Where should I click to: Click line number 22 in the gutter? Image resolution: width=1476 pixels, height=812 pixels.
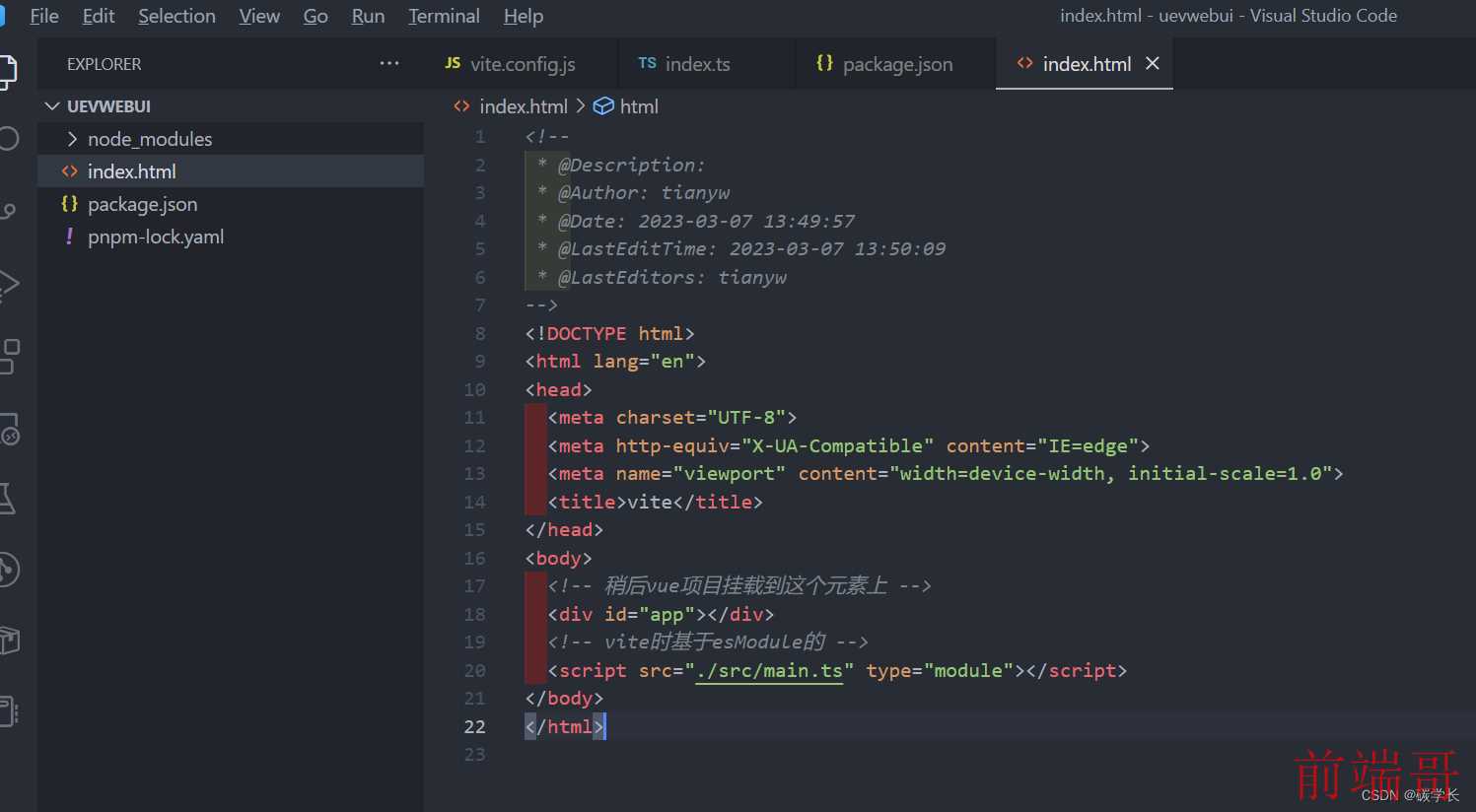474,726
